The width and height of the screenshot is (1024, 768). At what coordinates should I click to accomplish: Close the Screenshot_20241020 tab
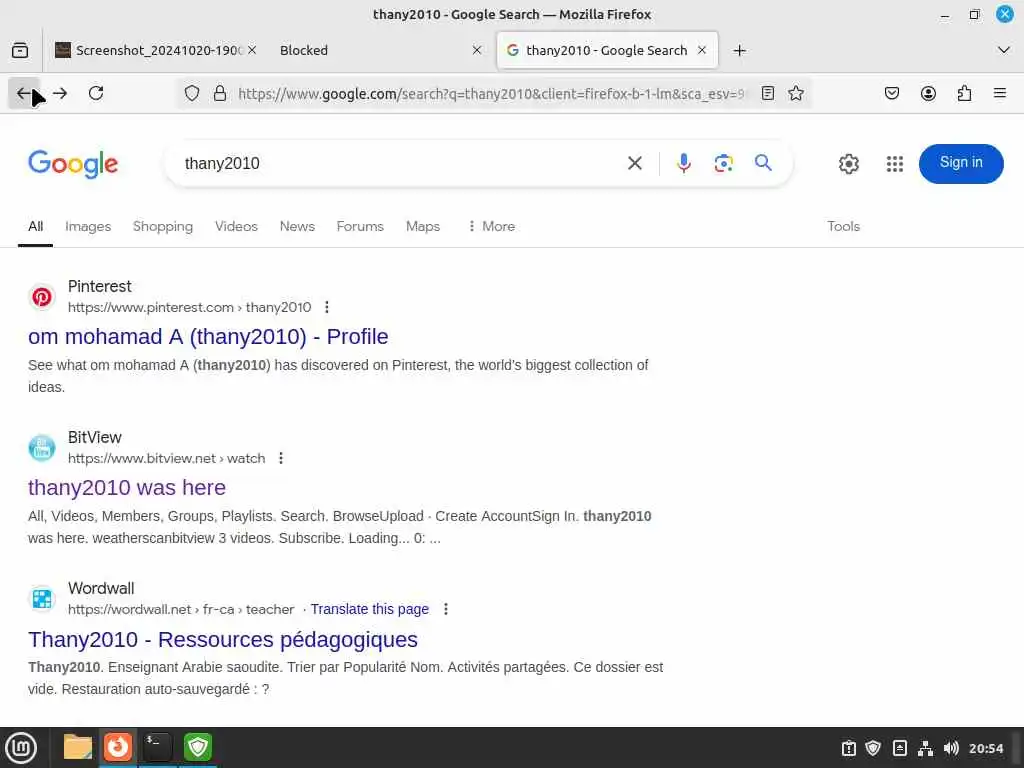click(252, 50)
